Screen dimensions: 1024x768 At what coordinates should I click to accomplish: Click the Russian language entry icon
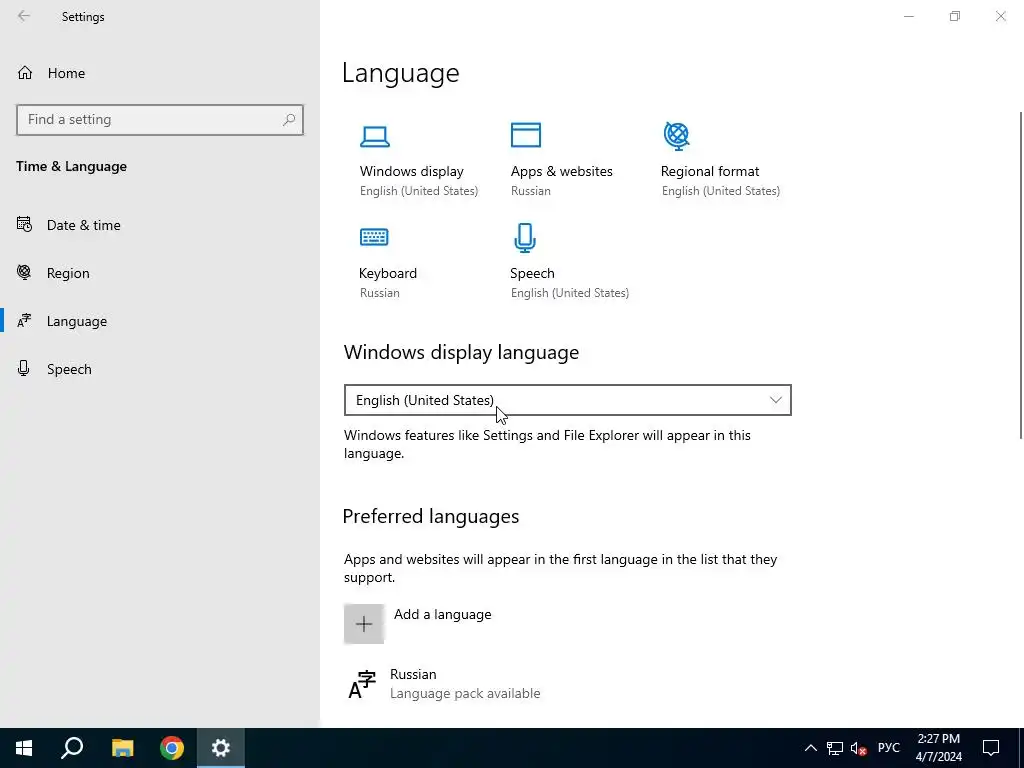(x=362, y=684)
